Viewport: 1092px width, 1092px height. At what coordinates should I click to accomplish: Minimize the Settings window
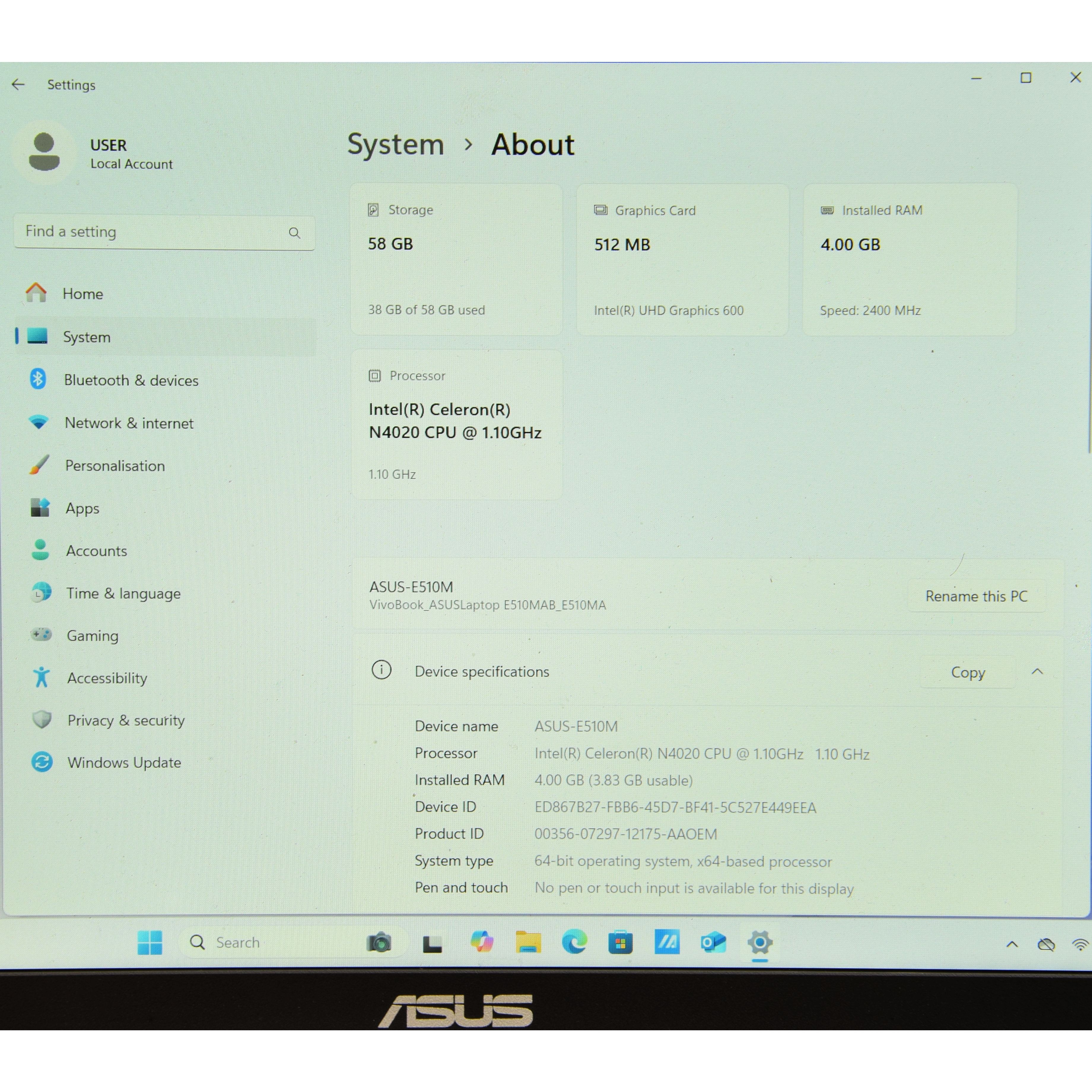(x=976, y=78)
